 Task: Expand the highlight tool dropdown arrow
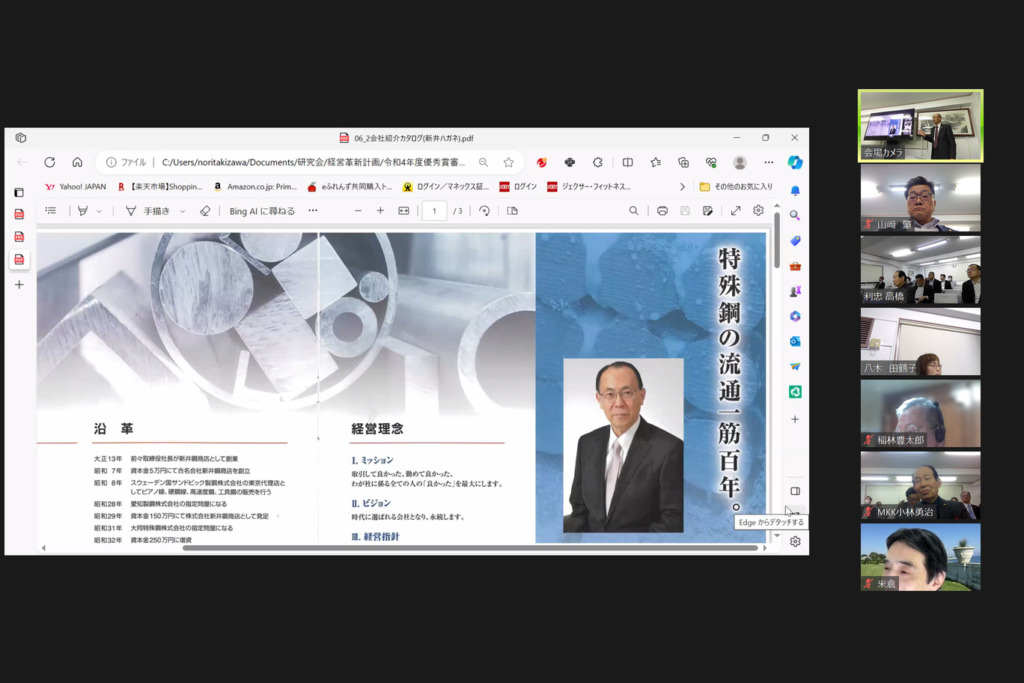[x=99, y=211]
